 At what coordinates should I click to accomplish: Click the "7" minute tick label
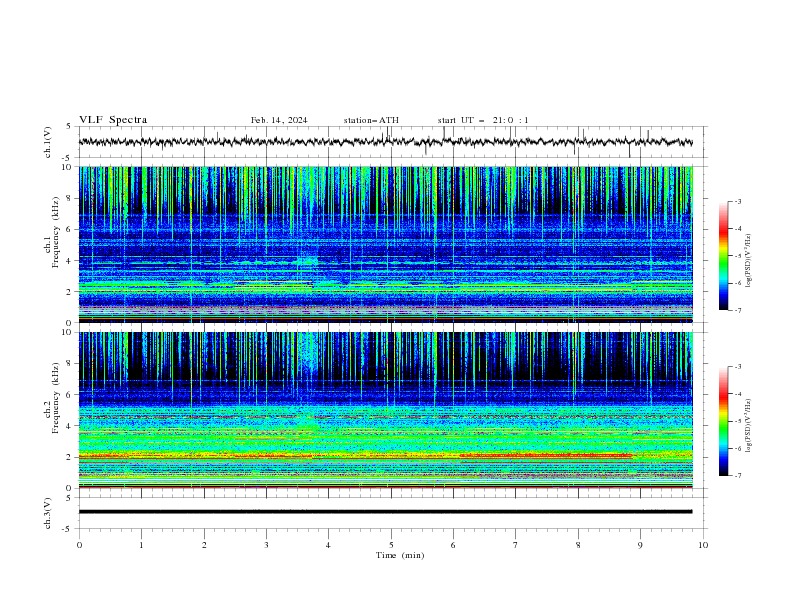click(516, 545)
